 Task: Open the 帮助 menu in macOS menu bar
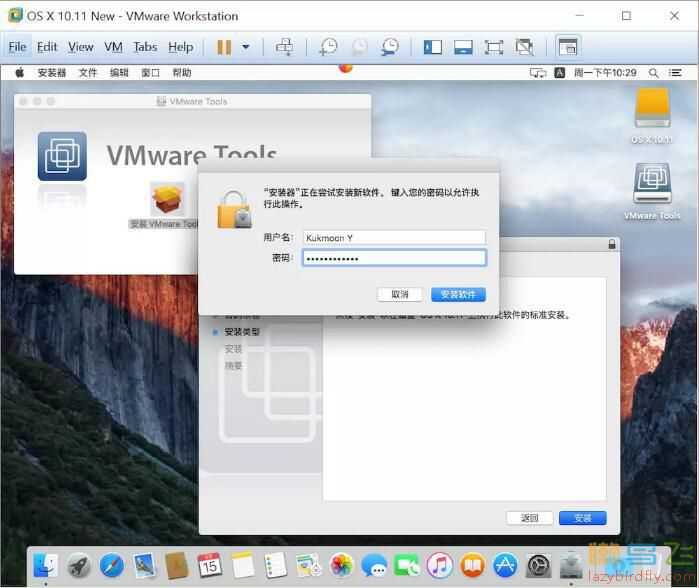[182, 73]
